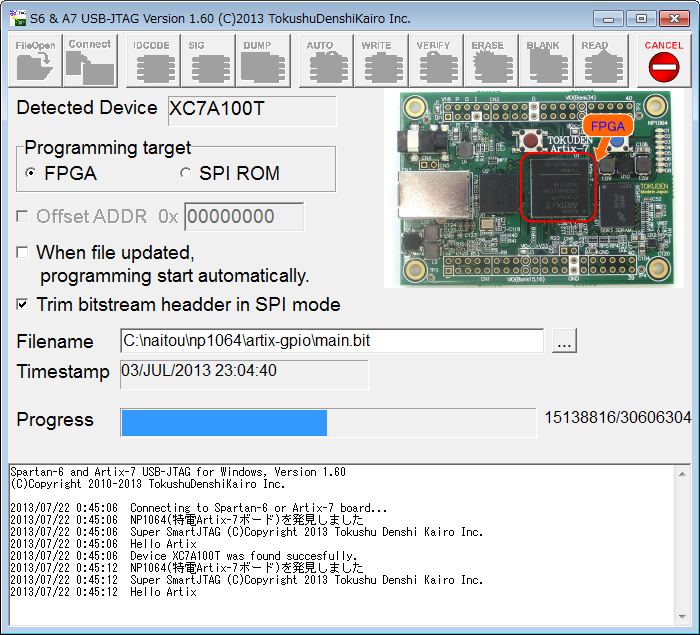Viewport: 700px width, 635px height.
Task: Click the IDCODE chip icon
Action: [x=152, y=61]
